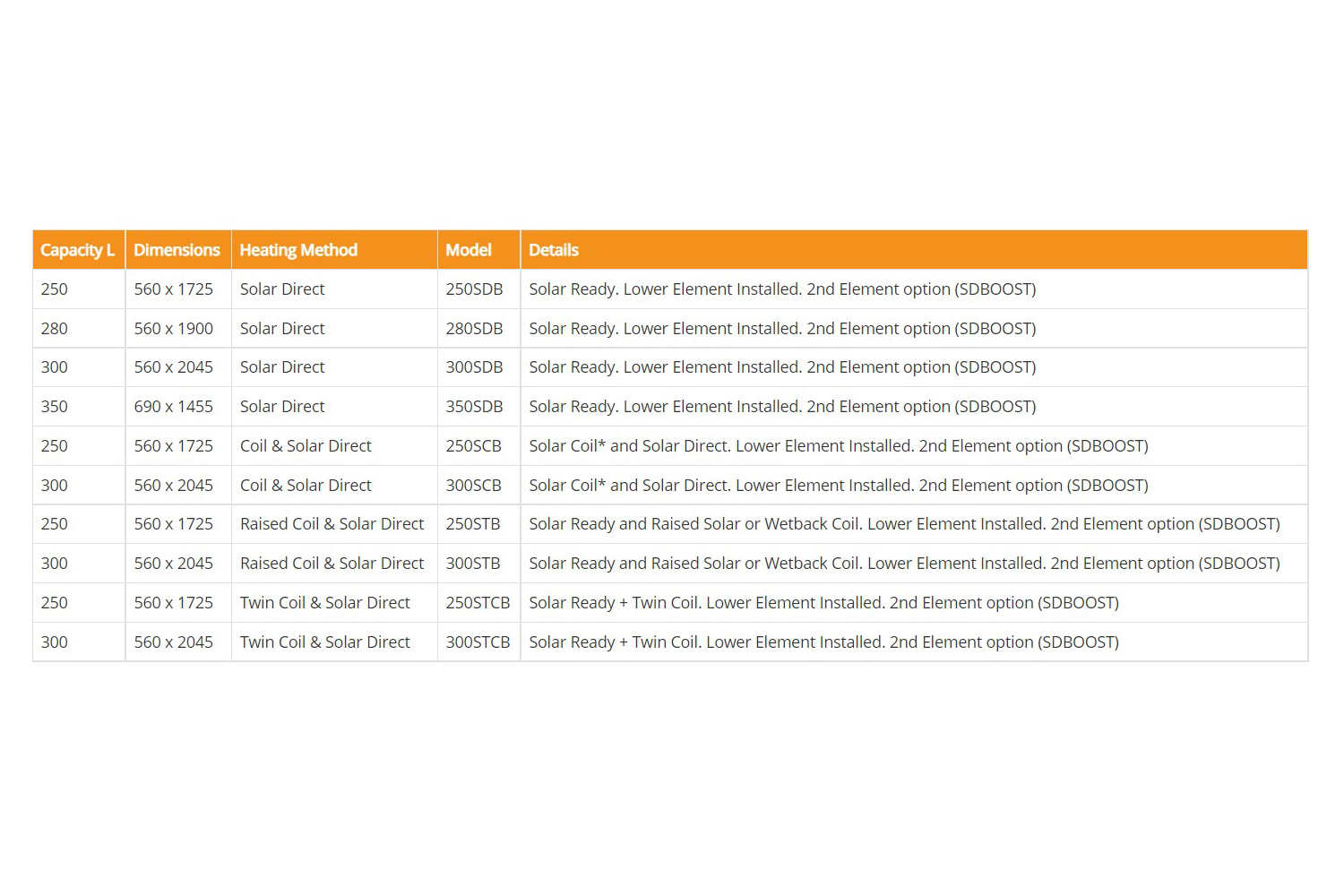Screen dimensions: 1344x896
Task: Click Coil & Solar Direct in 300SCB row
Action: click(306, 486)
